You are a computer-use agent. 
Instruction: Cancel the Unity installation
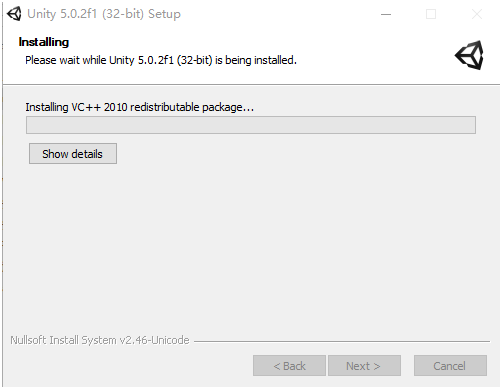coord(450,366)
